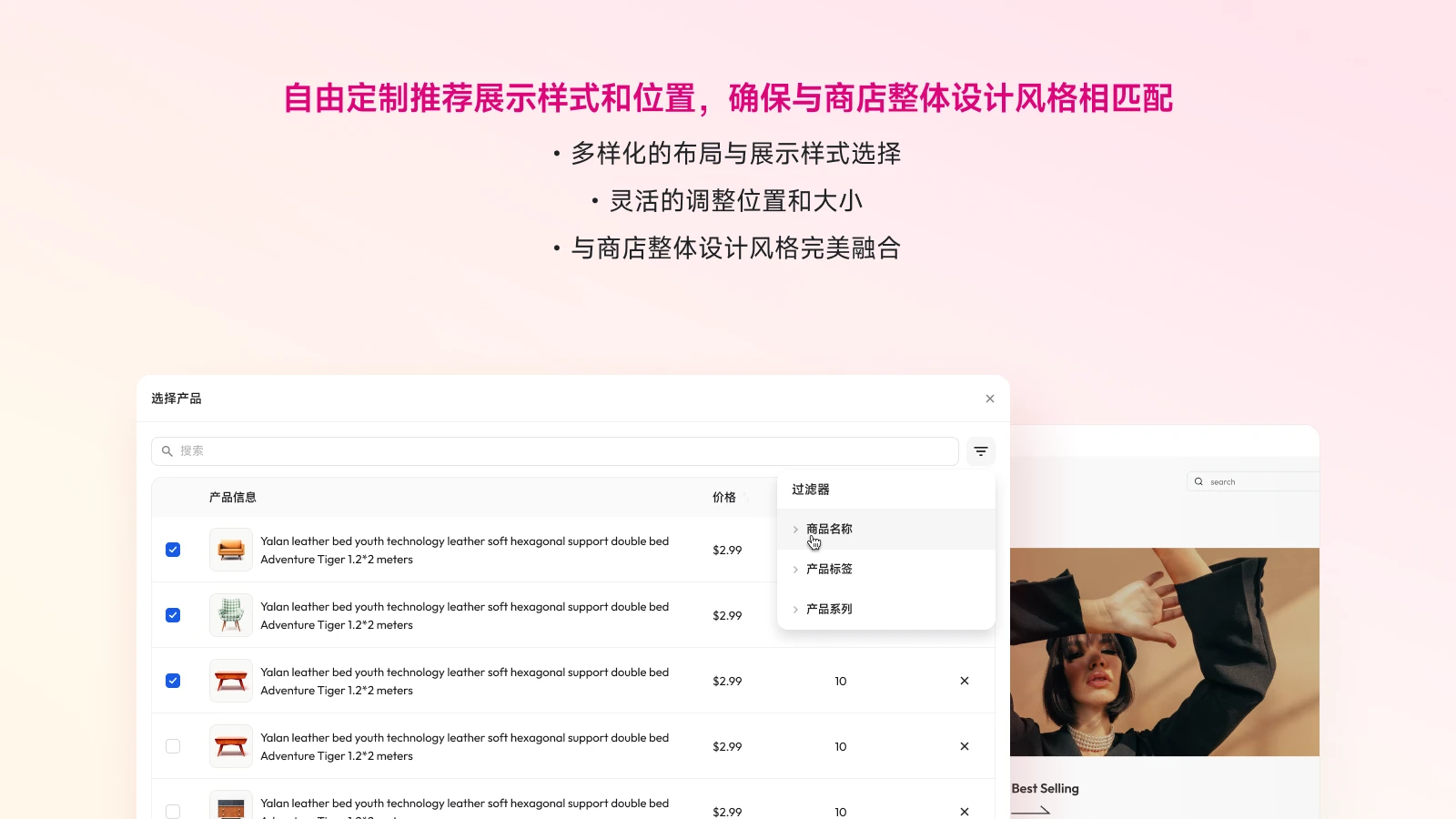Click the Best Selling heading
This screenshot has width=1456, height=819.
click(x=1045, y=789)
